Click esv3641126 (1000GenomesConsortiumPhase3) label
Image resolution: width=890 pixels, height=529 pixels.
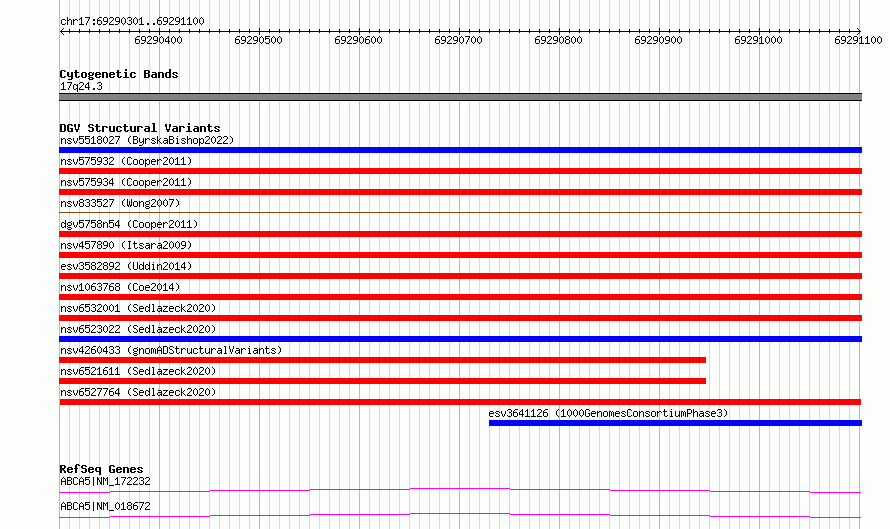point(608,413)
